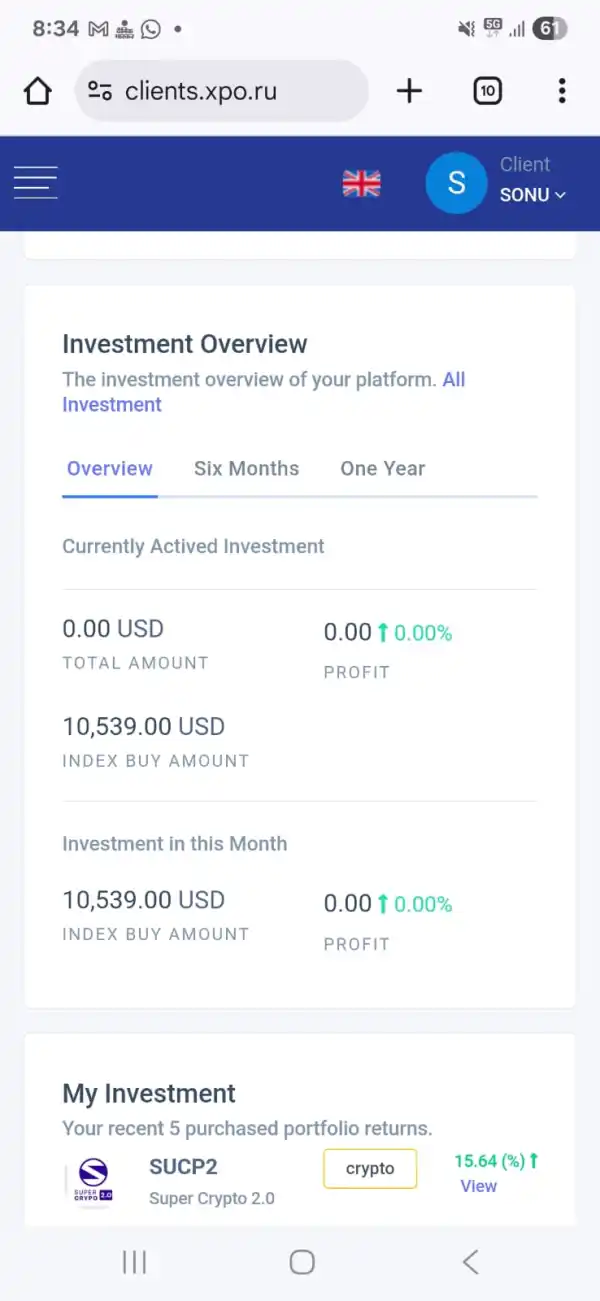The height and width of the screenshot is (1301, 600).
Task: Open Android recent apps button
Action: [x=134, y=1262]
